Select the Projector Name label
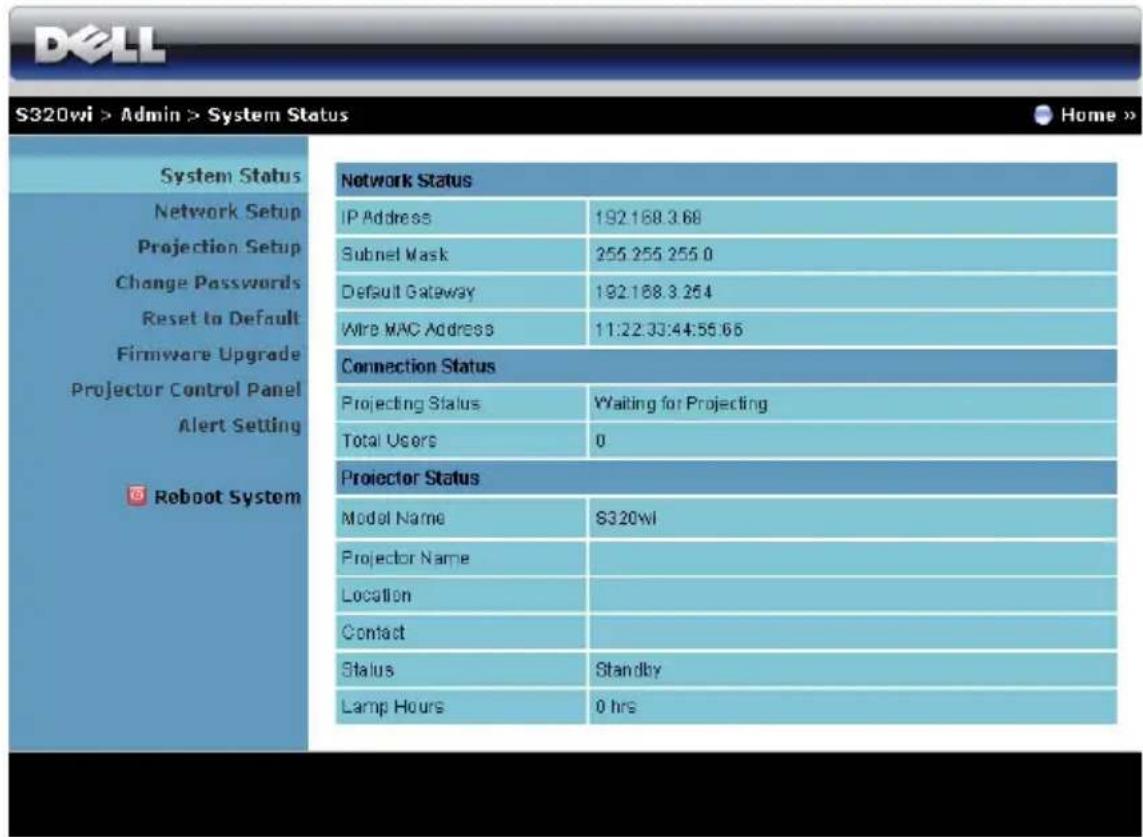Viewport: 1143px width, 837px height. (x=405, y=558)
